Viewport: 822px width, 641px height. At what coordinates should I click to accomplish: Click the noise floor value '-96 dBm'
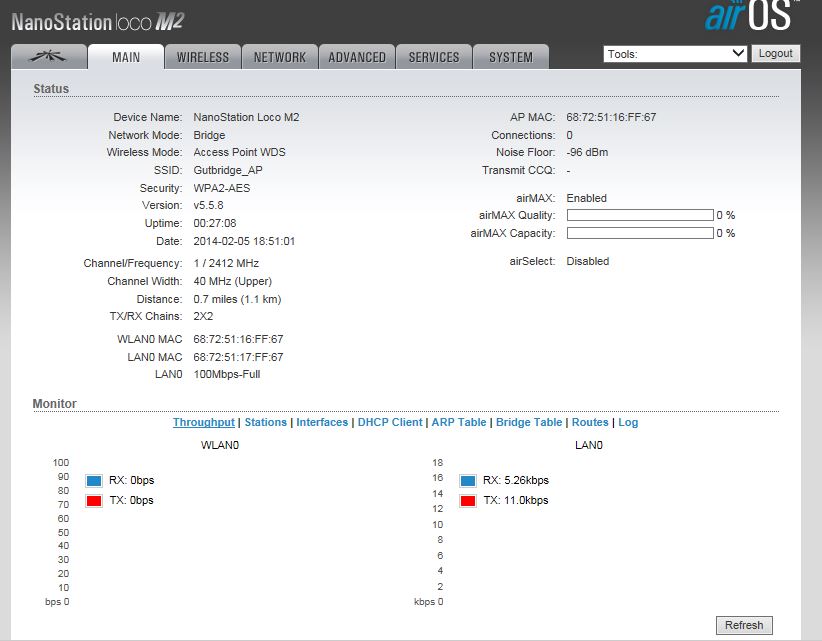pyautogui.click(x=587, y=153)
